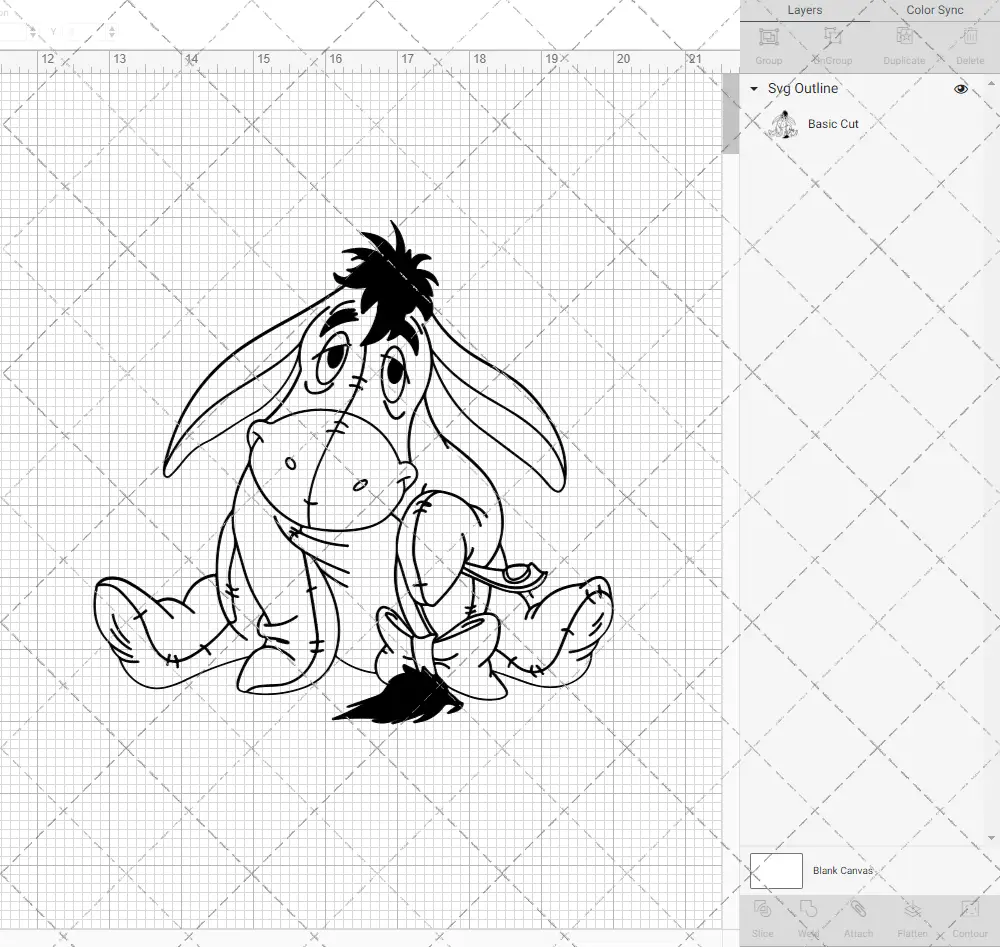Hide the Svg Outline layer via eye icon
The width and height of the screenshot is (1000, 947).
pos(960,89)
